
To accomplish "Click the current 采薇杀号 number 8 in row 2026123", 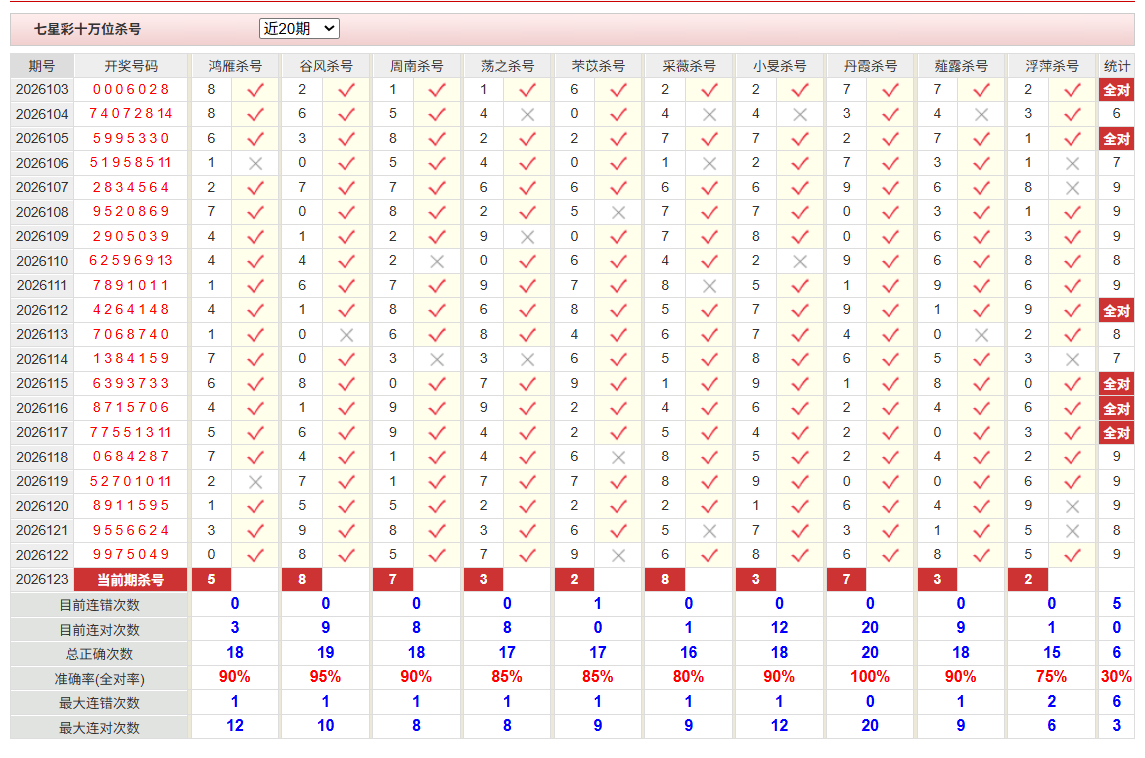I will click(665, 580).
